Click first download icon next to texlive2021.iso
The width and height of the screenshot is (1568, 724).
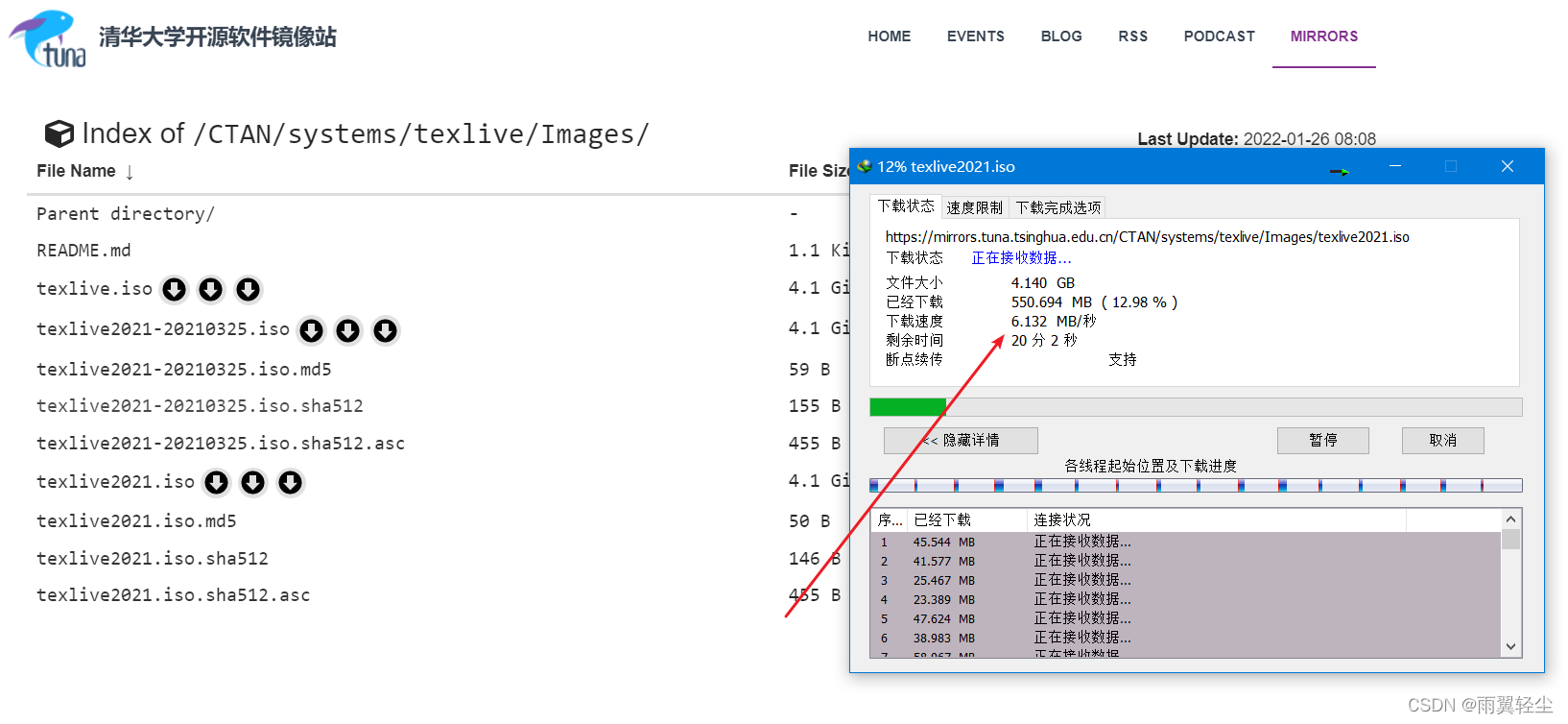(x=217, y=482)
